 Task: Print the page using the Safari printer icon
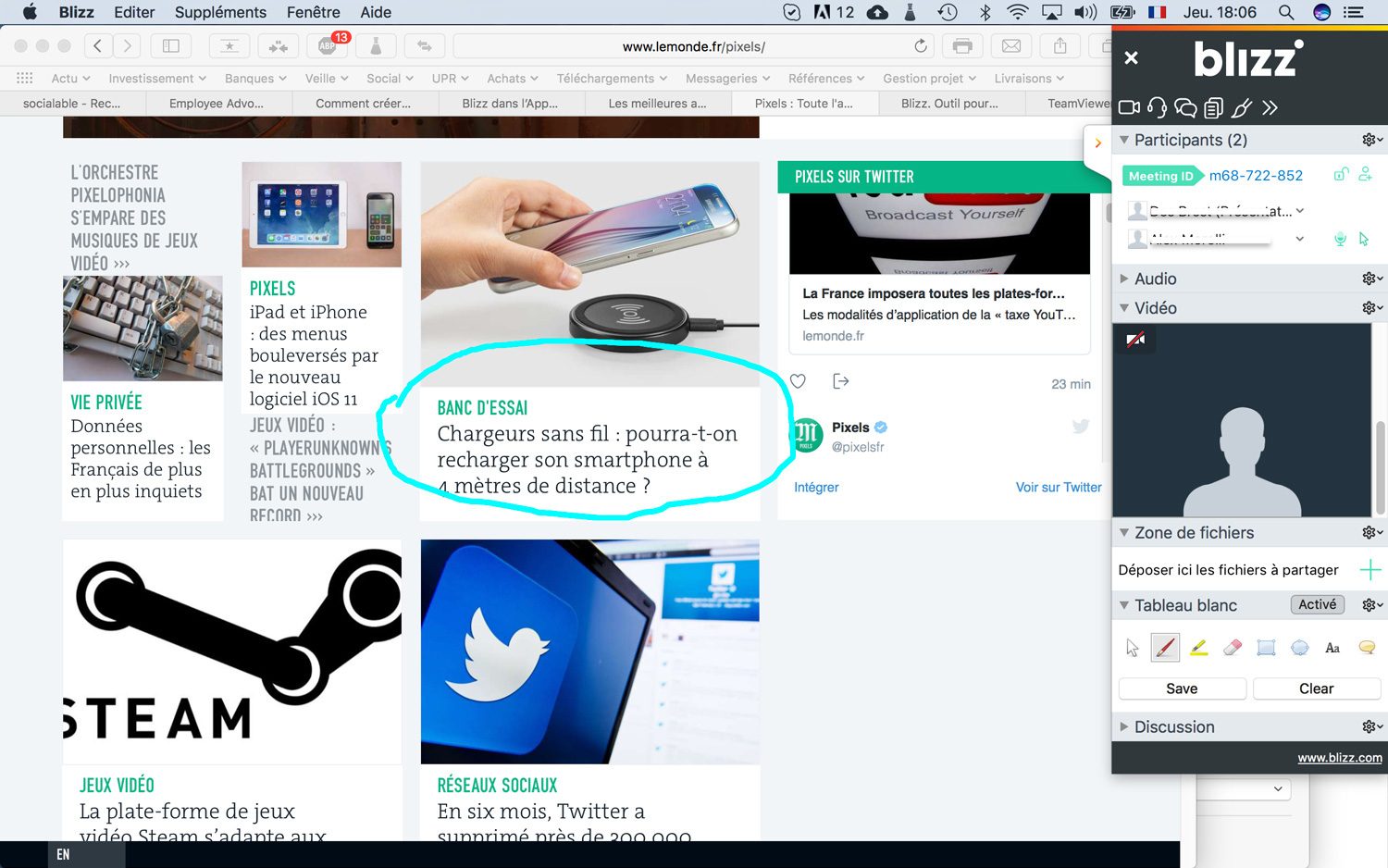pos(962,46)
